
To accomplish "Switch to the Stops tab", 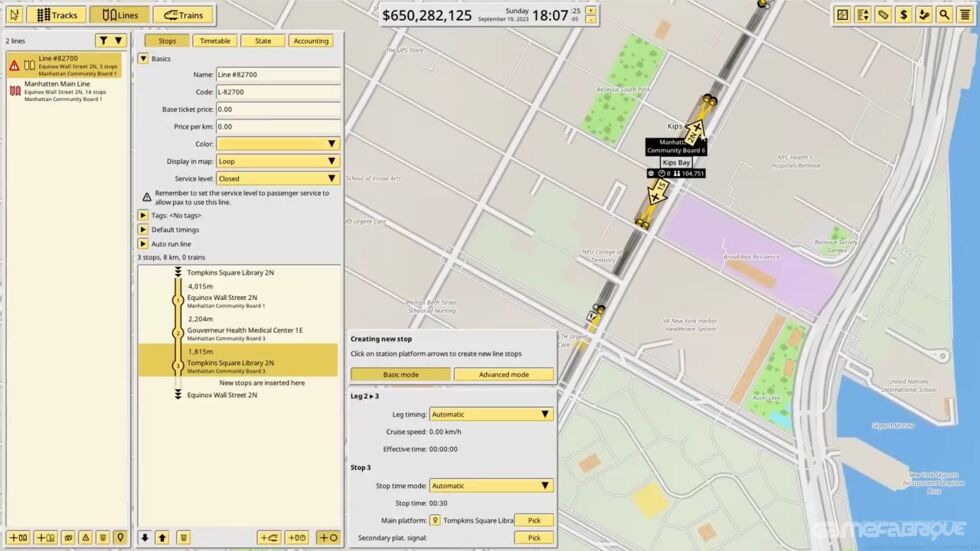I will pyautogui.click(x=167, y=41).
